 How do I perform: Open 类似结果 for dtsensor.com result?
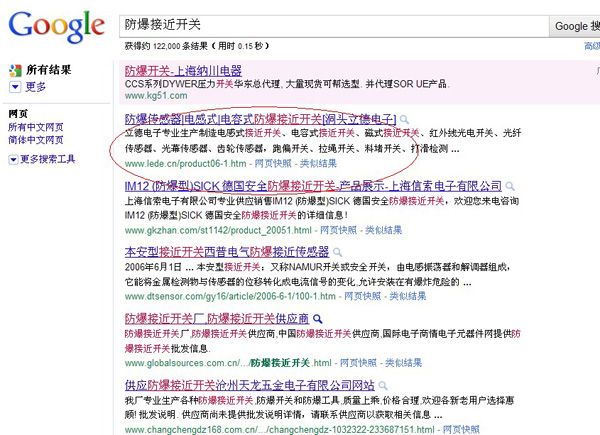coord(408,296)
